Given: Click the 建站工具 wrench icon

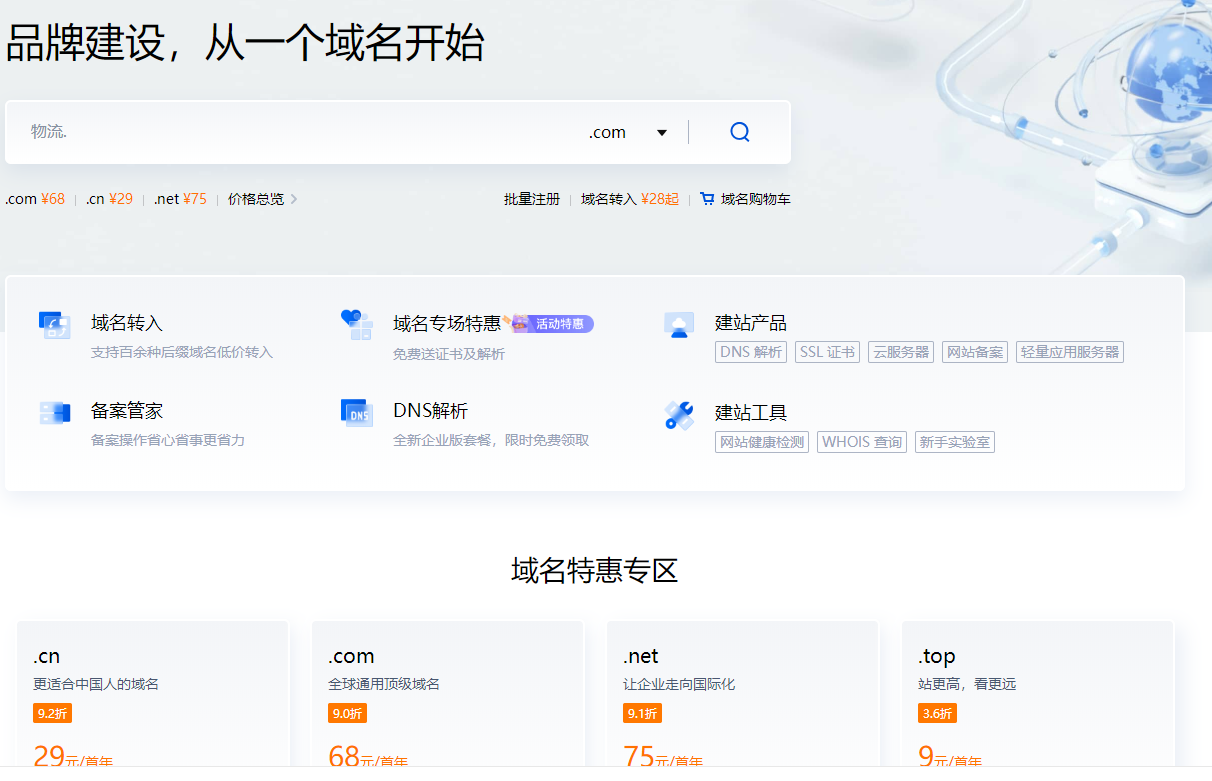Looking at the screenshot, I should (679, 415).
